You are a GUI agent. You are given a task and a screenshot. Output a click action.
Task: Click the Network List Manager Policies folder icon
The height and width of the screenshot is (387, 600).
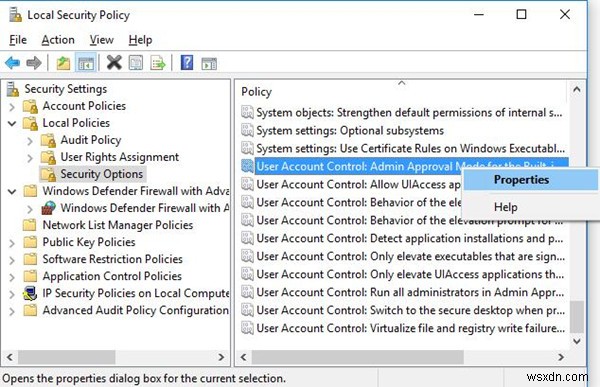point(30,225)
